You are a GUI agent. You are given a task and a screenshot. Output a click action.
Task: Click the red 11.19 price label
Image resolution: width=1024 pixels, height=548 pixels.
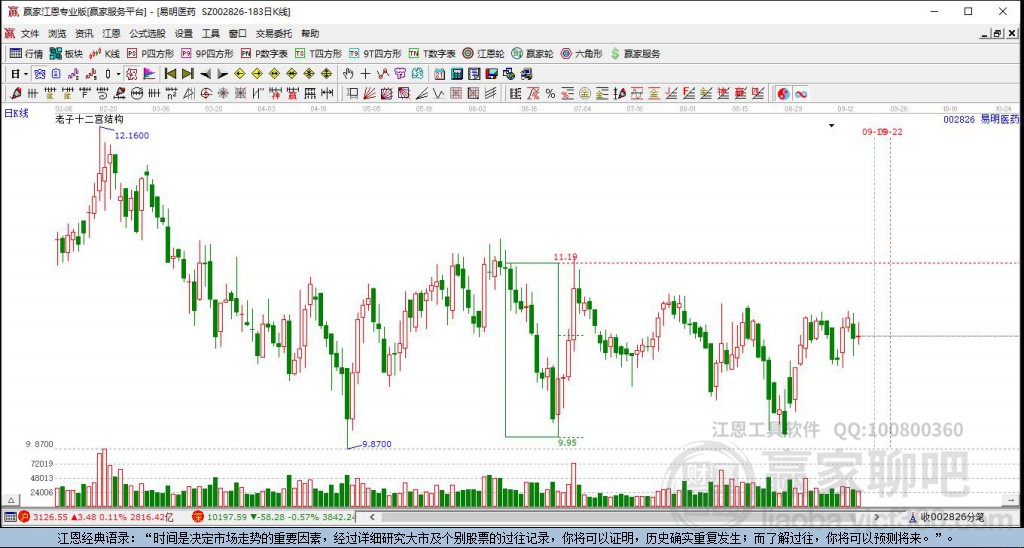coord(566,257)
